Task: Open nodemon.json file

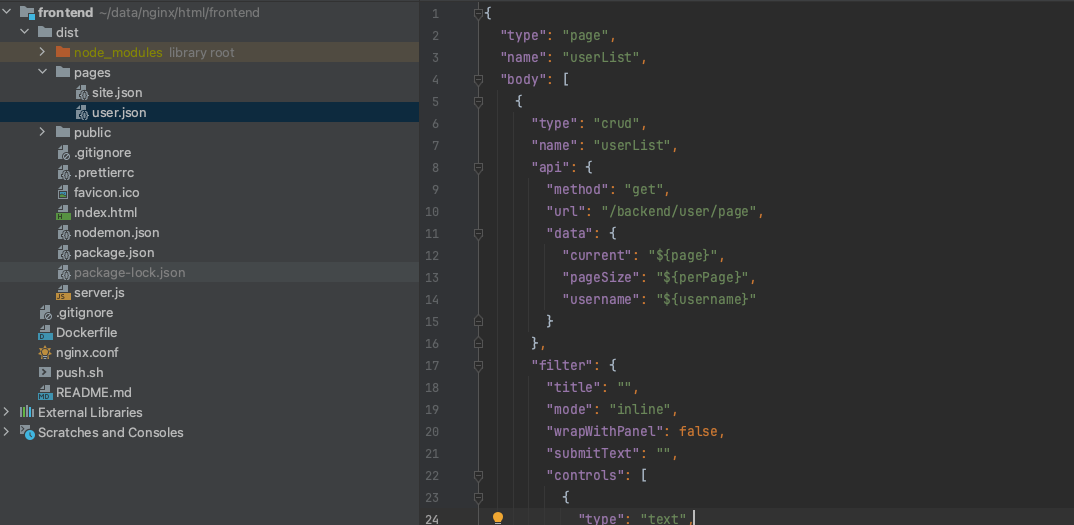Action: click(x=116, y=232)
